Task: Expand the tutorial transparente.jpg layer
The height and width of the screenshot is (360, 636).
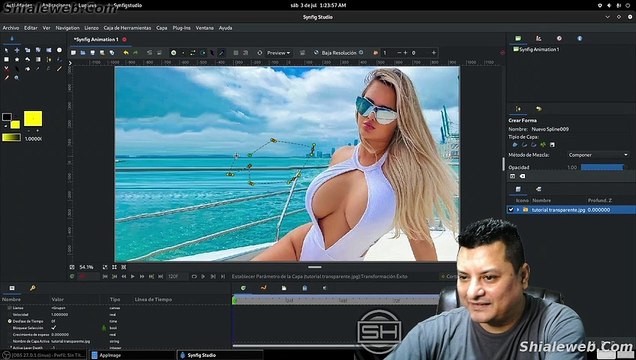Action: [x=518, y=210]
